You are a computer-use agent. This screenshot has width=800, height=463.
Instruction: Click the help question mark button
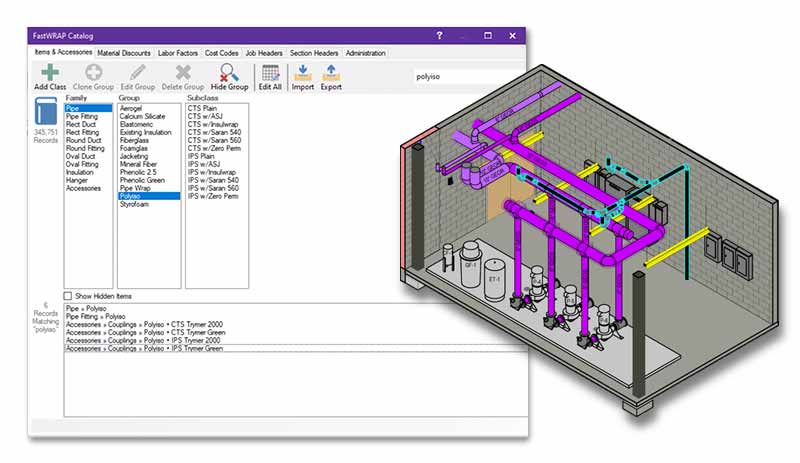tap(440, 35)
